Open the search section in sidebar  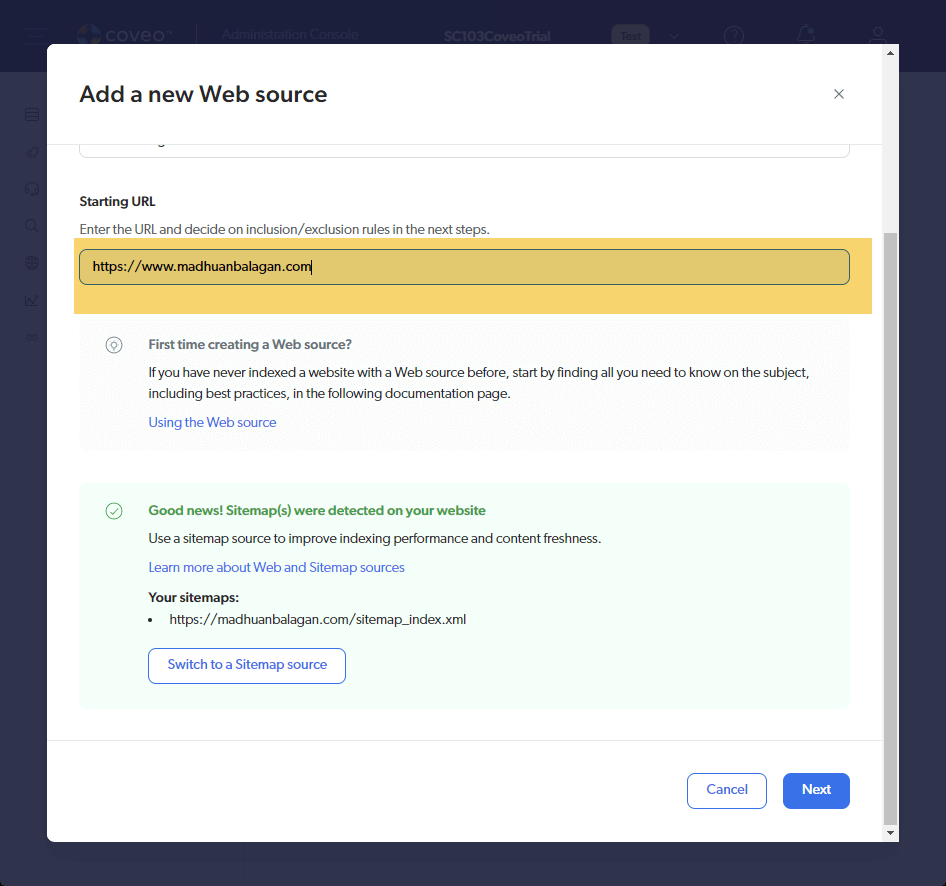coord(32,226)
